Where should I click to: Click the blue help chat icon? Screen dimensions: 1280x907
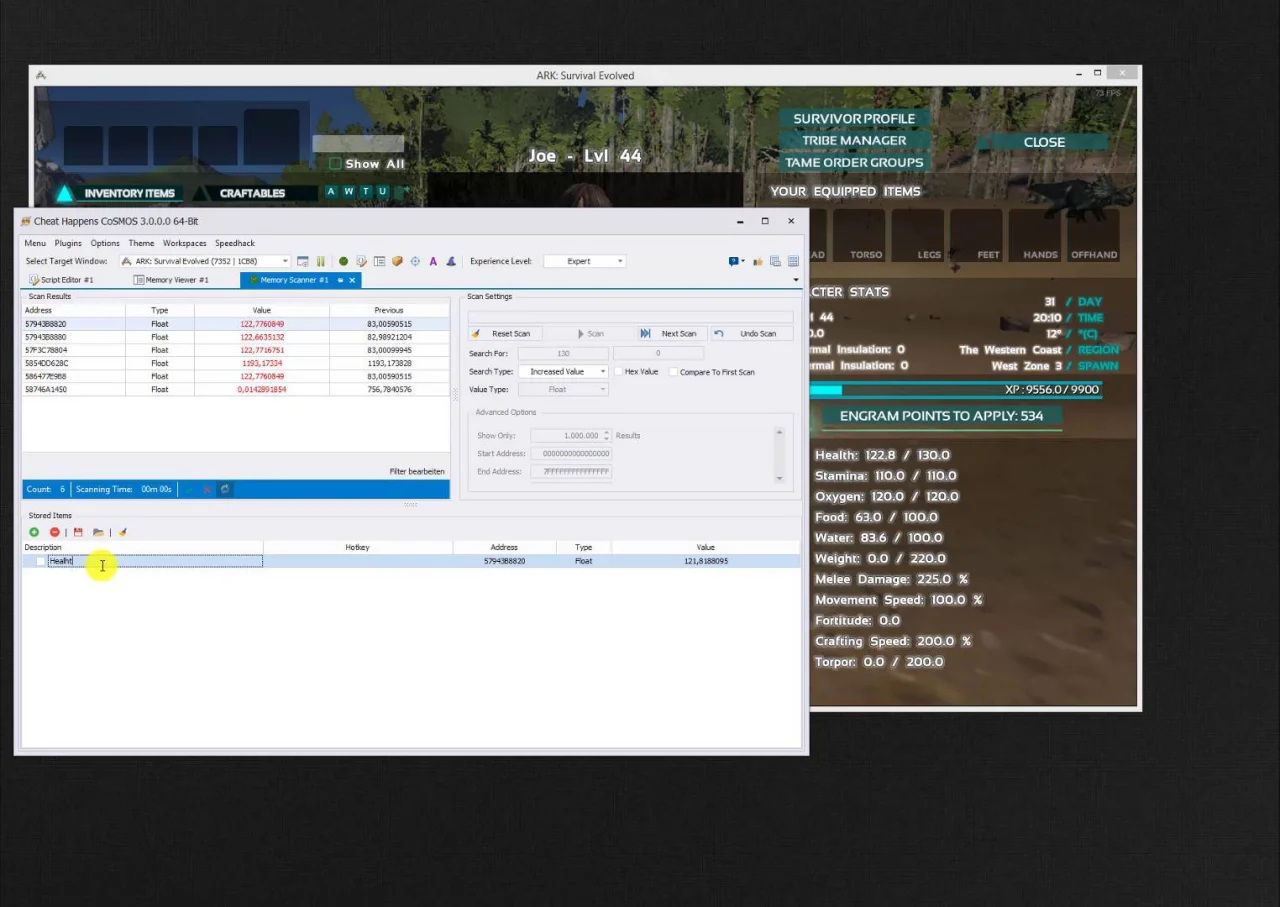pyautogui.click(x=734, y=261)
